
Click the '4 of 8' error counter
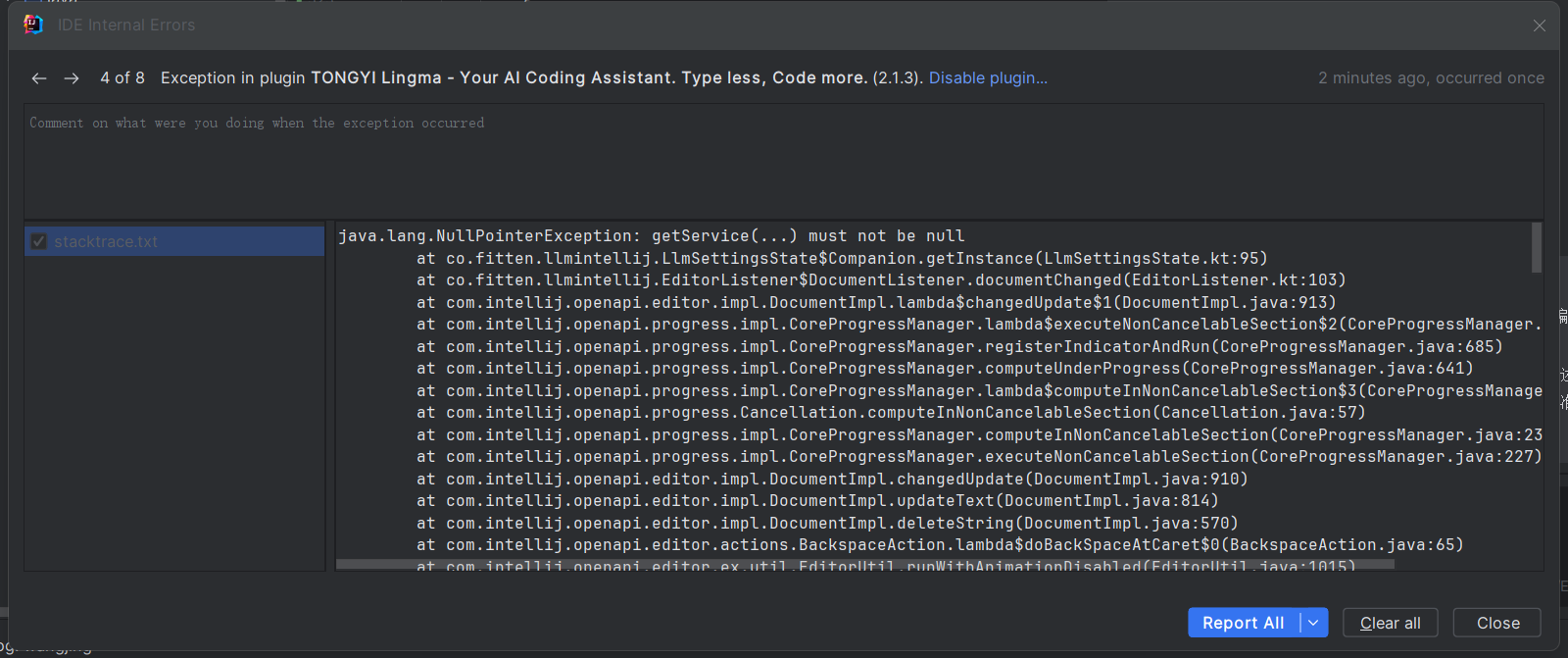click(122, 78)
